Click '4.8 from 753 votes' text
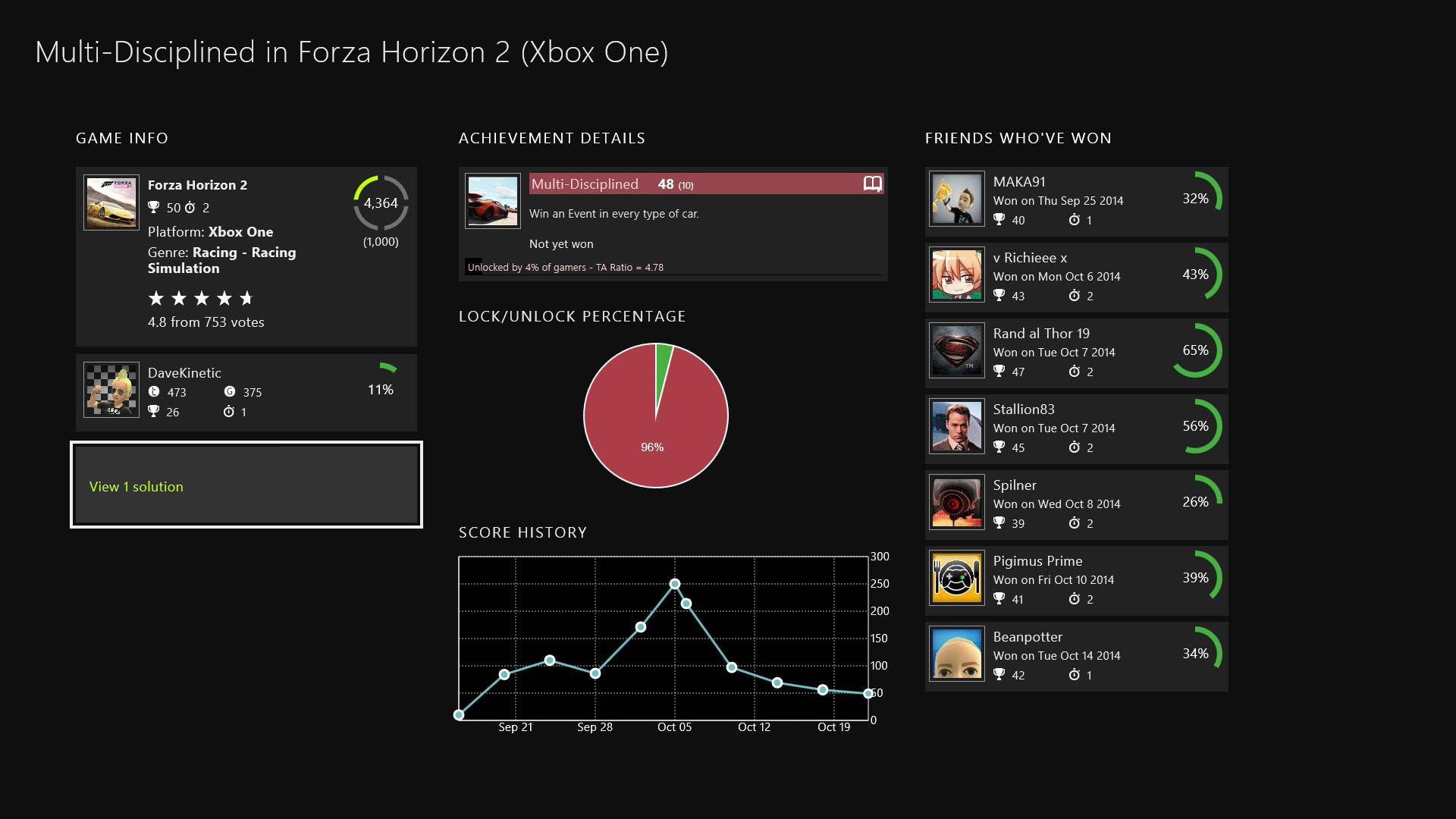This screenshot has width=1456, height=819. [206, 322]
